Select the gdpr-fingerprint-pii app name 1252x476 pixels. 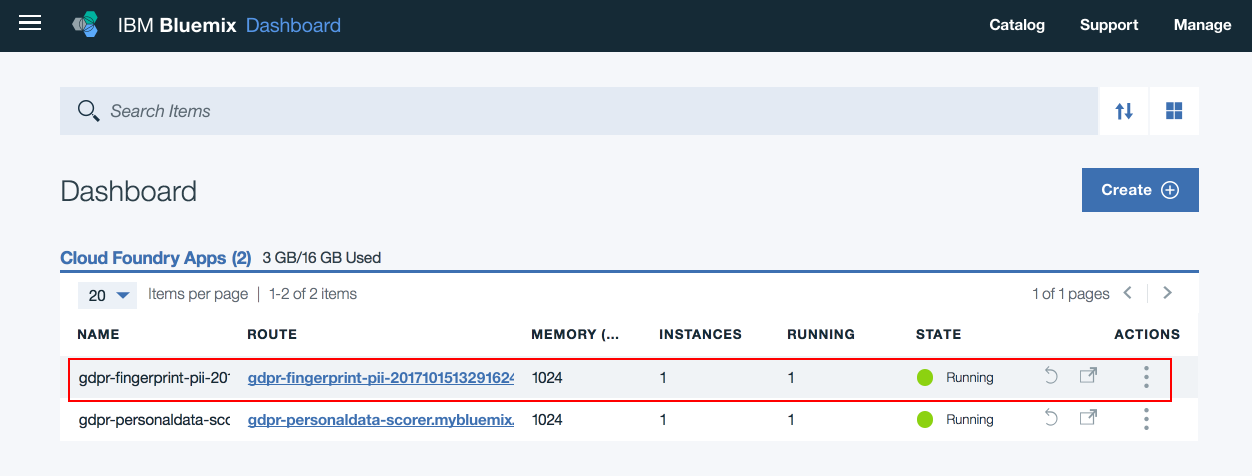154,378
